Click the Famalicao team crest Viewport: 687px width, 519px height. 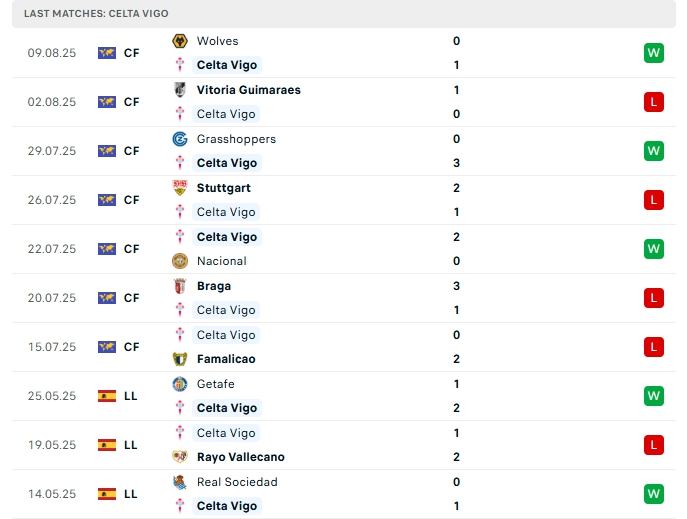coord(180,359)
